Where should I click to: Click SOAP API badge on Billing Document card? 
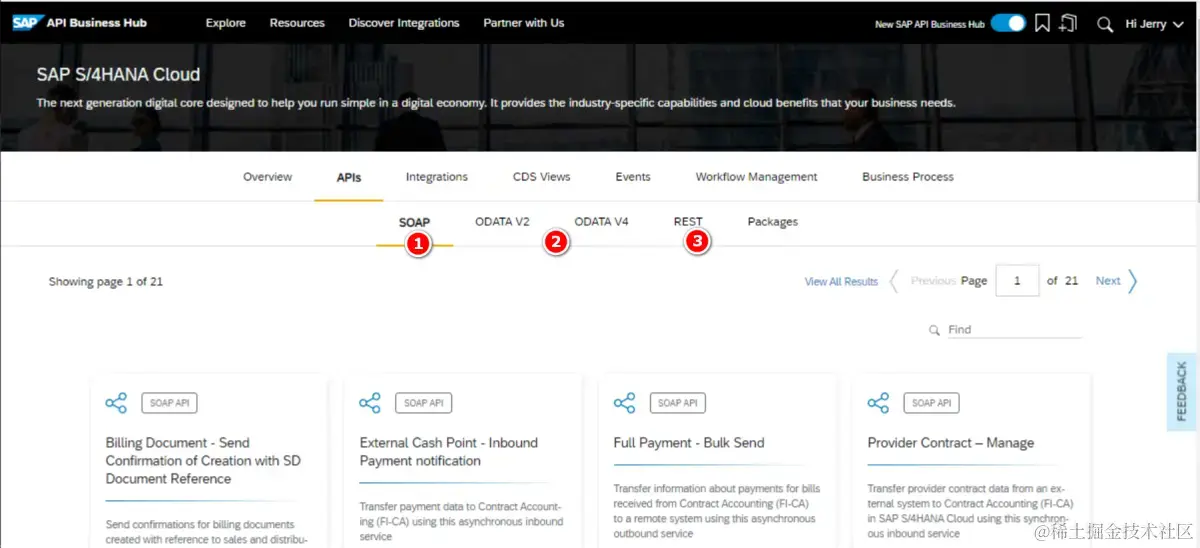(x=170, y=403)
